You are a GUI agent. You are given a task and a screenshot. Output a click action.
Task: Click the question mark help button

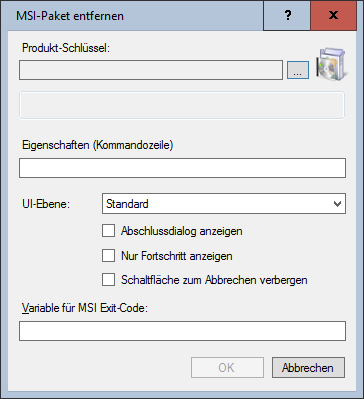tap(287, 15)
